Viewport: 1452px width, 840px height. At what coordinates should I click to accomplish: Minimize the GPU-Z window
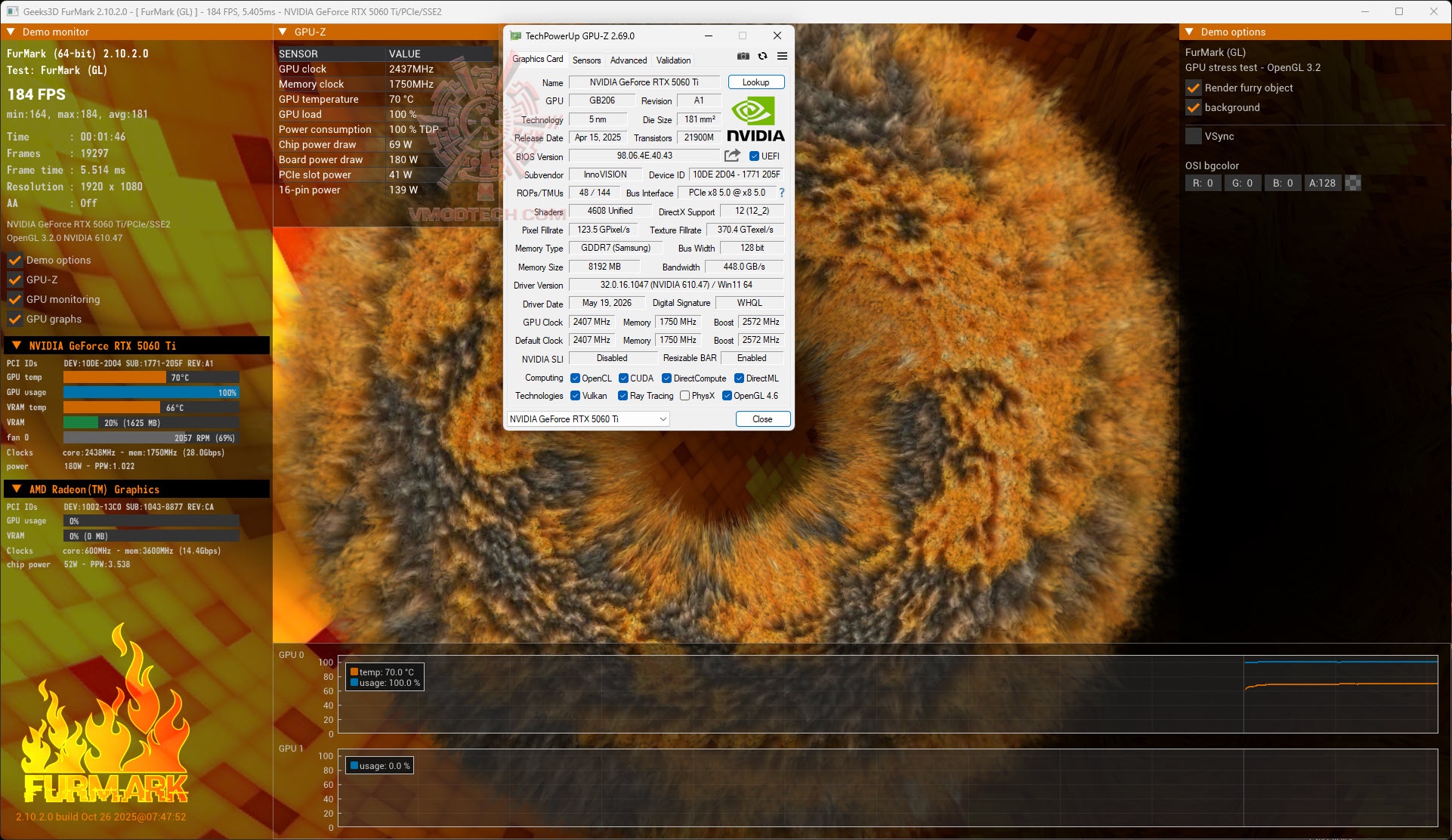point(708,36)
